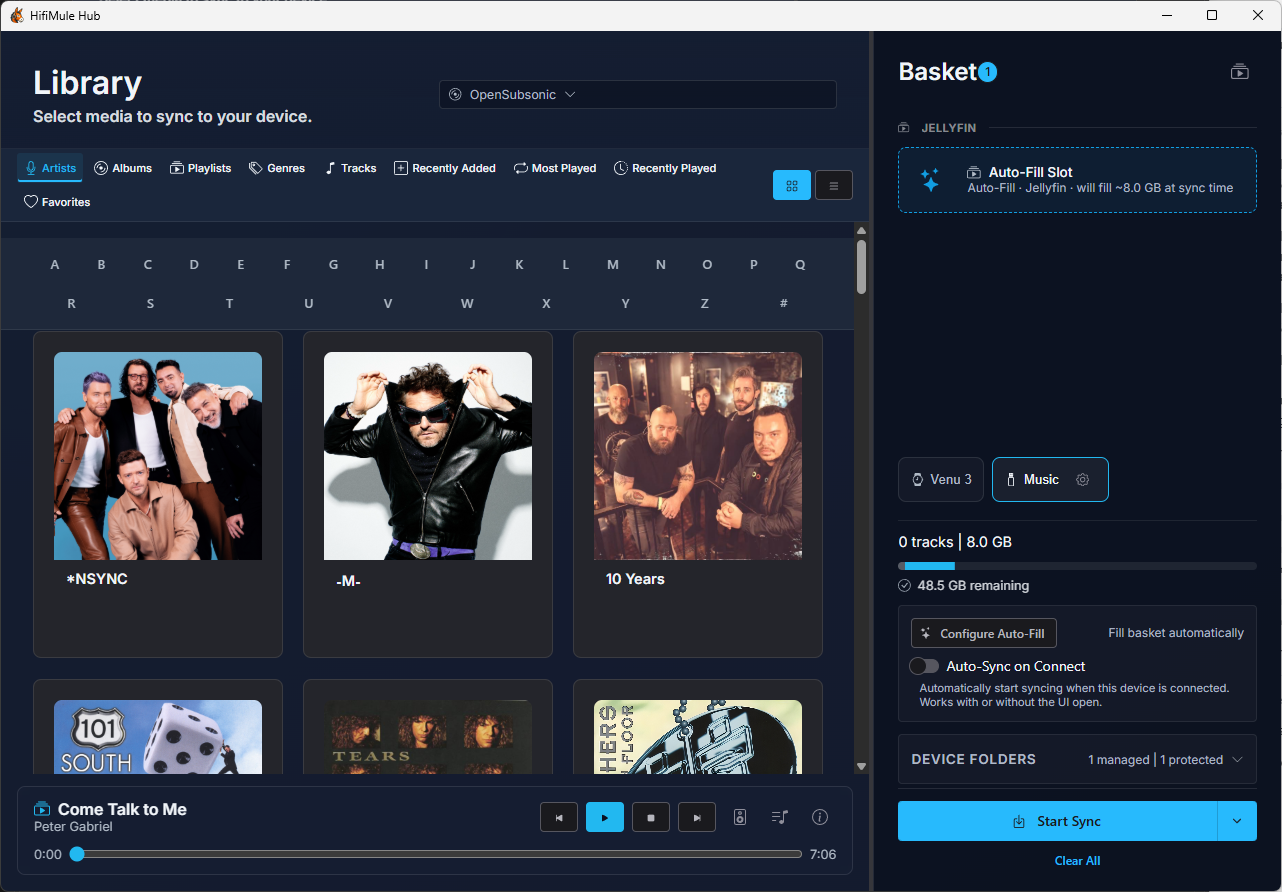The height and width of the screenshot is (892, 1282).
Task: Open the *NSYNC artist photo
Action: (158, 456)
